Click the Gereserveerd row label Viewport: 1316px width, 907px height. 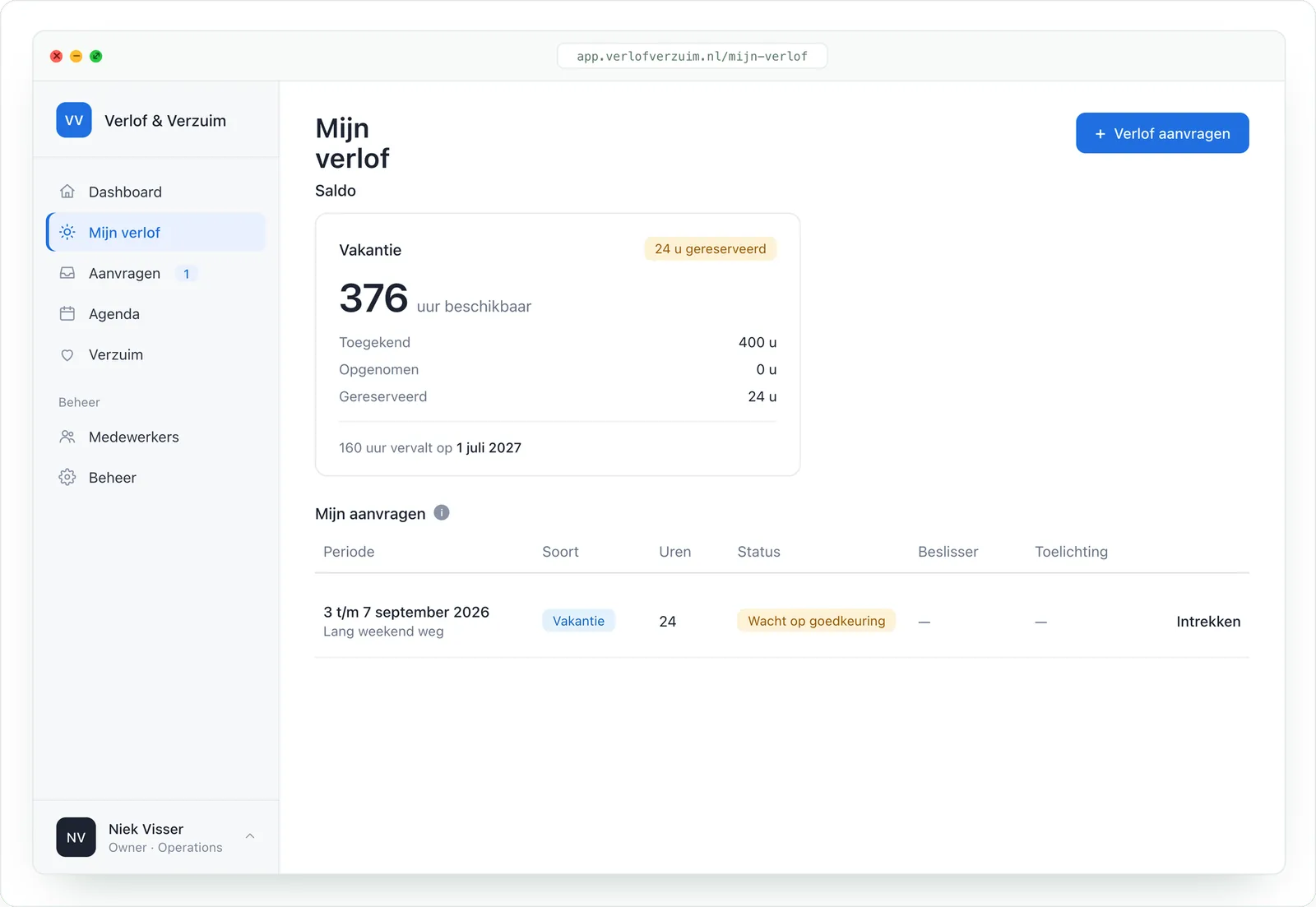click(x=383, y=396)
